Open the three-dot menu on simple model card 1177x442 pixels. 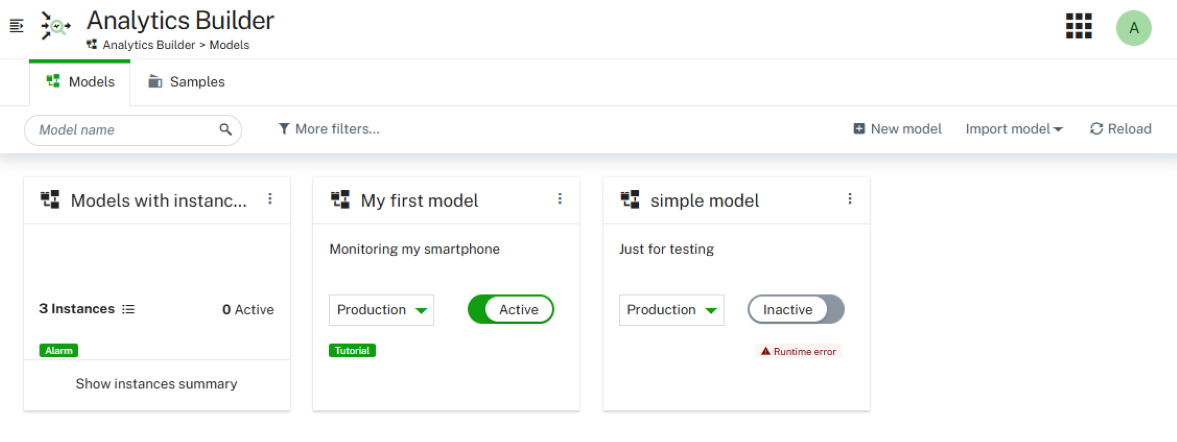coord(850,199)
